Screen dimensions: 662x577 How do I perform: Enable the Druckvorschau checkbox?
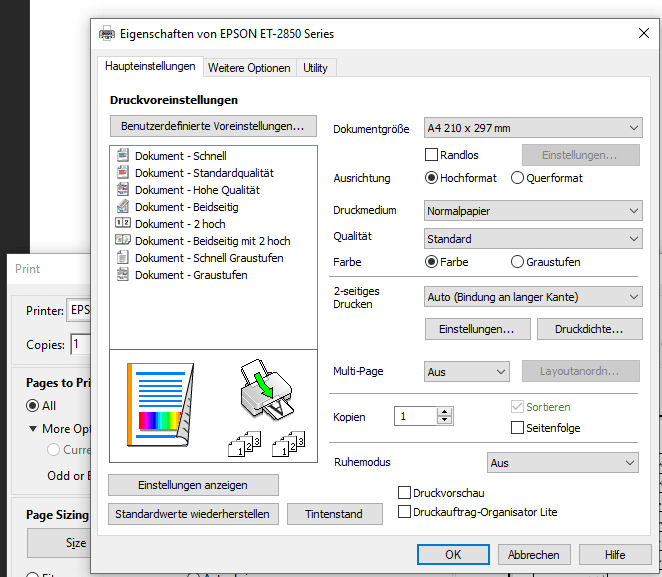(404, 493)
